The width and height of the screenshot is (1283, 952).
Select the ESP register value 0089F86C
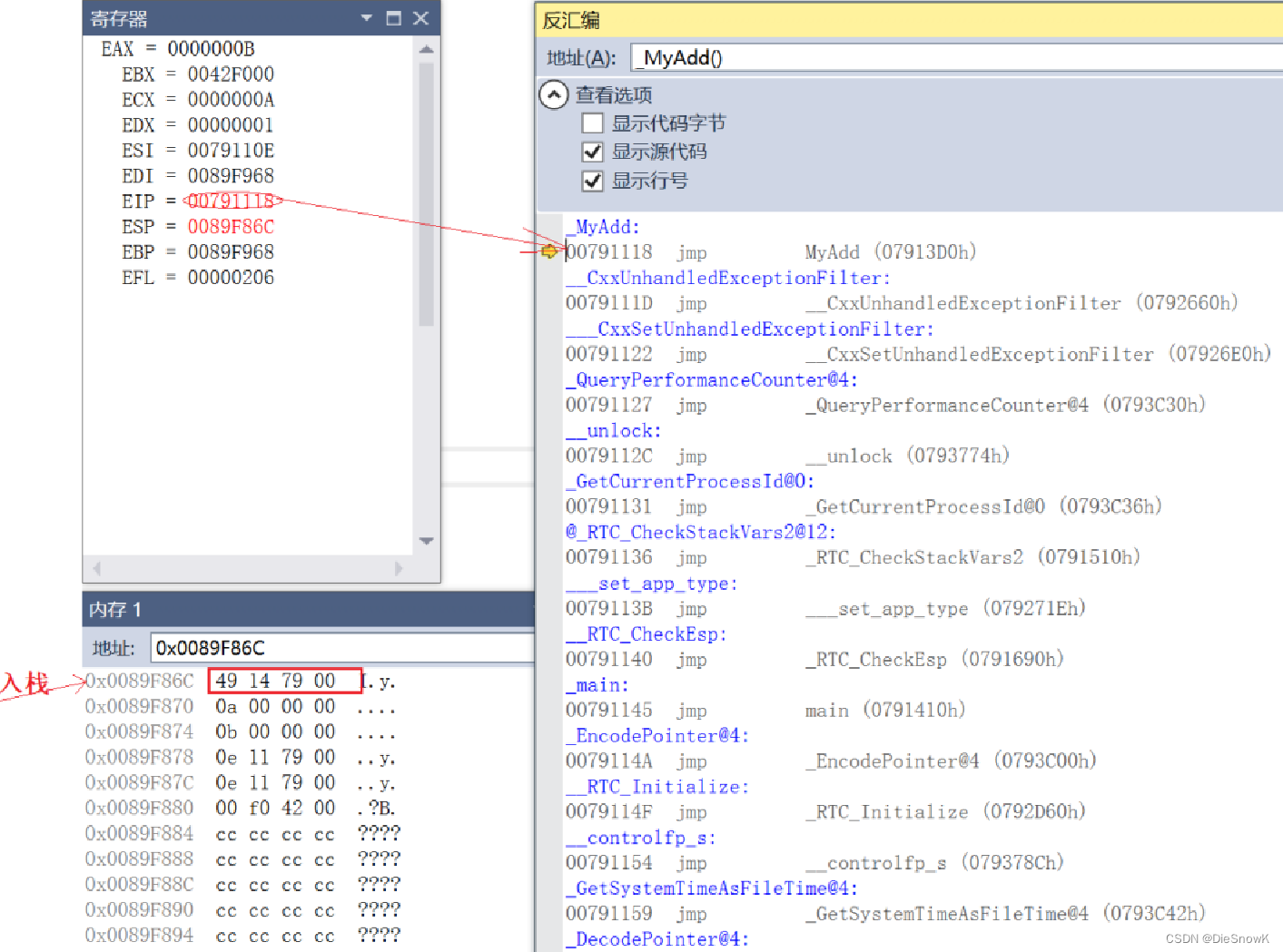coord(231,227)
